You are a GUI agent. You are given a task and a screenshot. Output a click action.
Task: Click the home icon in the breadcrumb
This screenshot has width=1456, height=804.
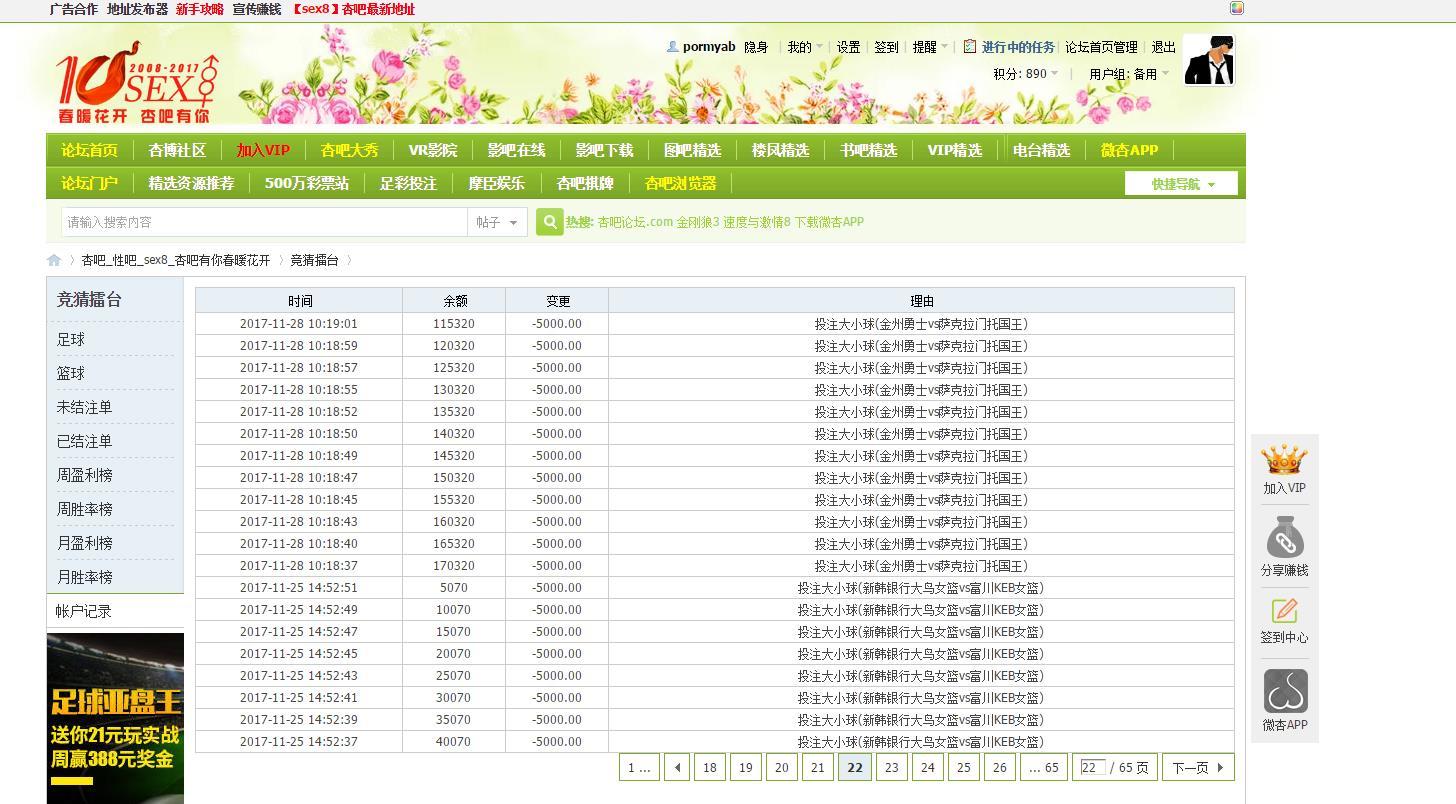click(54, 260)
